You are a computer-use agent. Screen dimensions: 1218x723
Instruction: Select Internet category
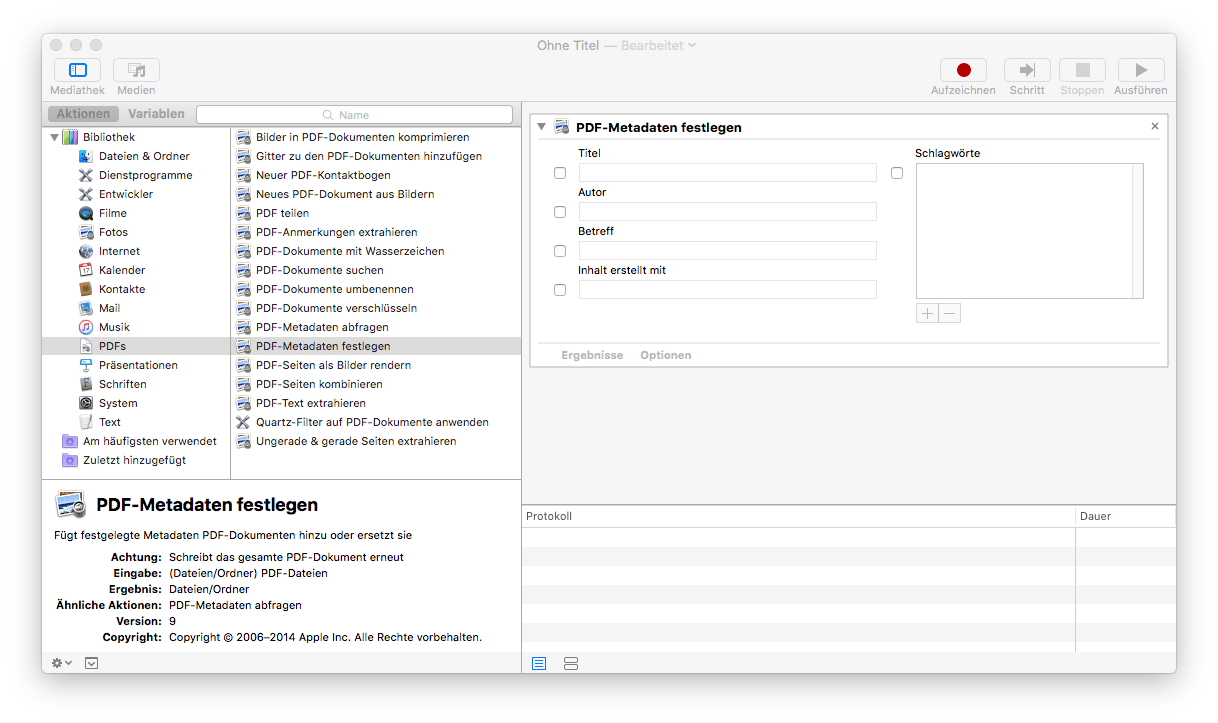pos(119,251)
